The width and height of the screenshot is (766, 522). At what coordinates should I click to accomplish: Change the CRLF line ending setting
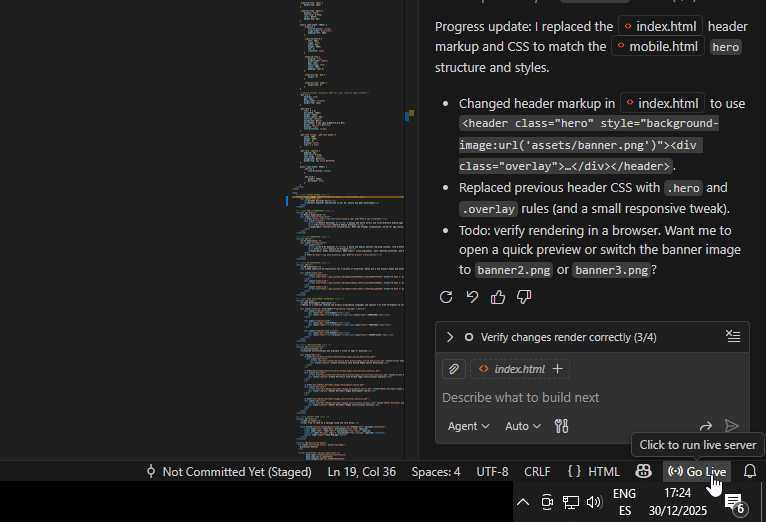pyautogui.click(x=537, y=471)
